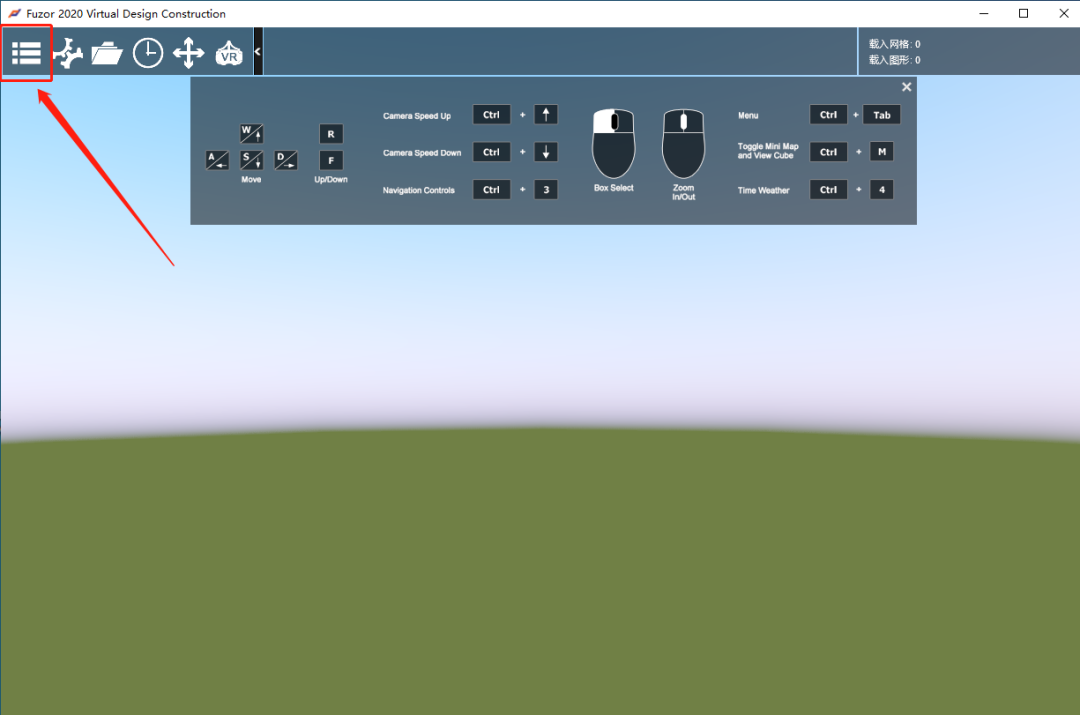Open the clock time settings icon
Viewport: 1080px width, 715px height.
pos(147,53)
